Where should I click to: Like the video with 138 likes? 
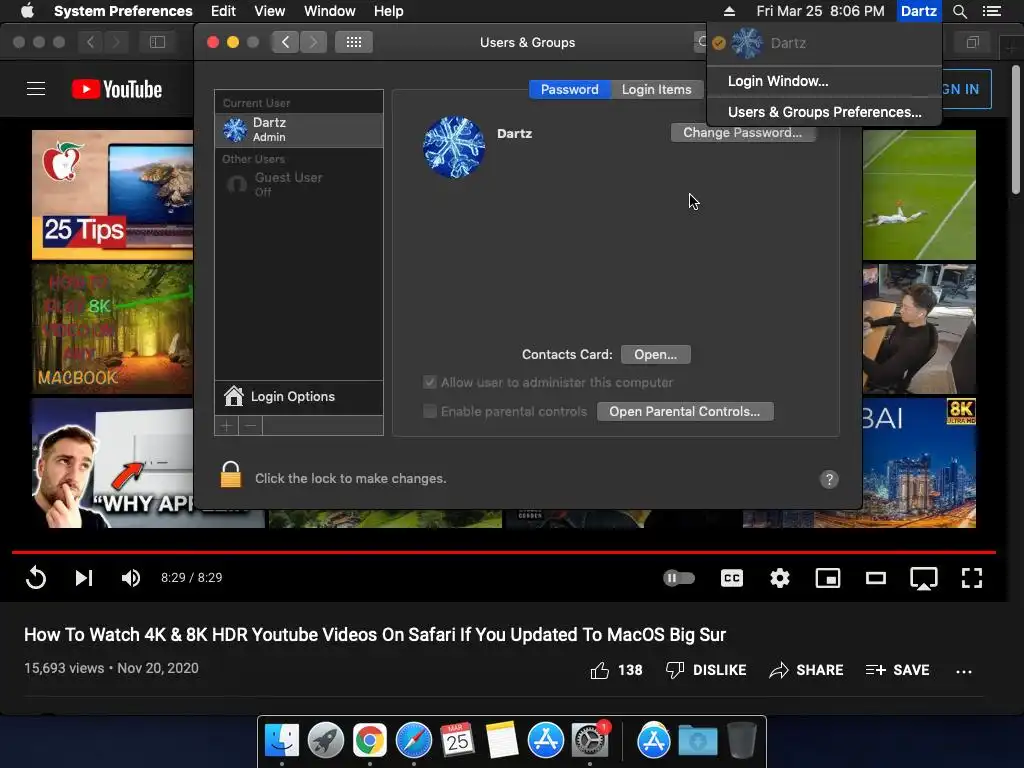point(616,670)
